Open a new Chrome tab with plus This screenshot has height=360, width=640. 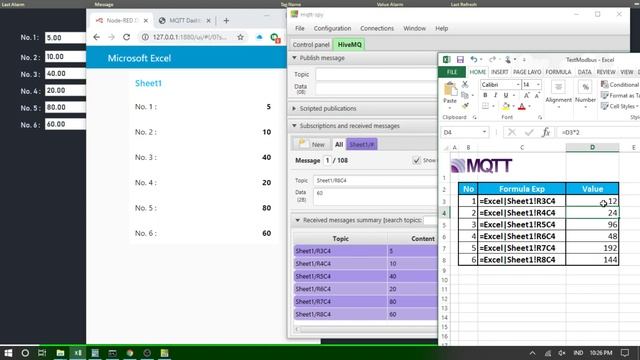tap(226, 20)
